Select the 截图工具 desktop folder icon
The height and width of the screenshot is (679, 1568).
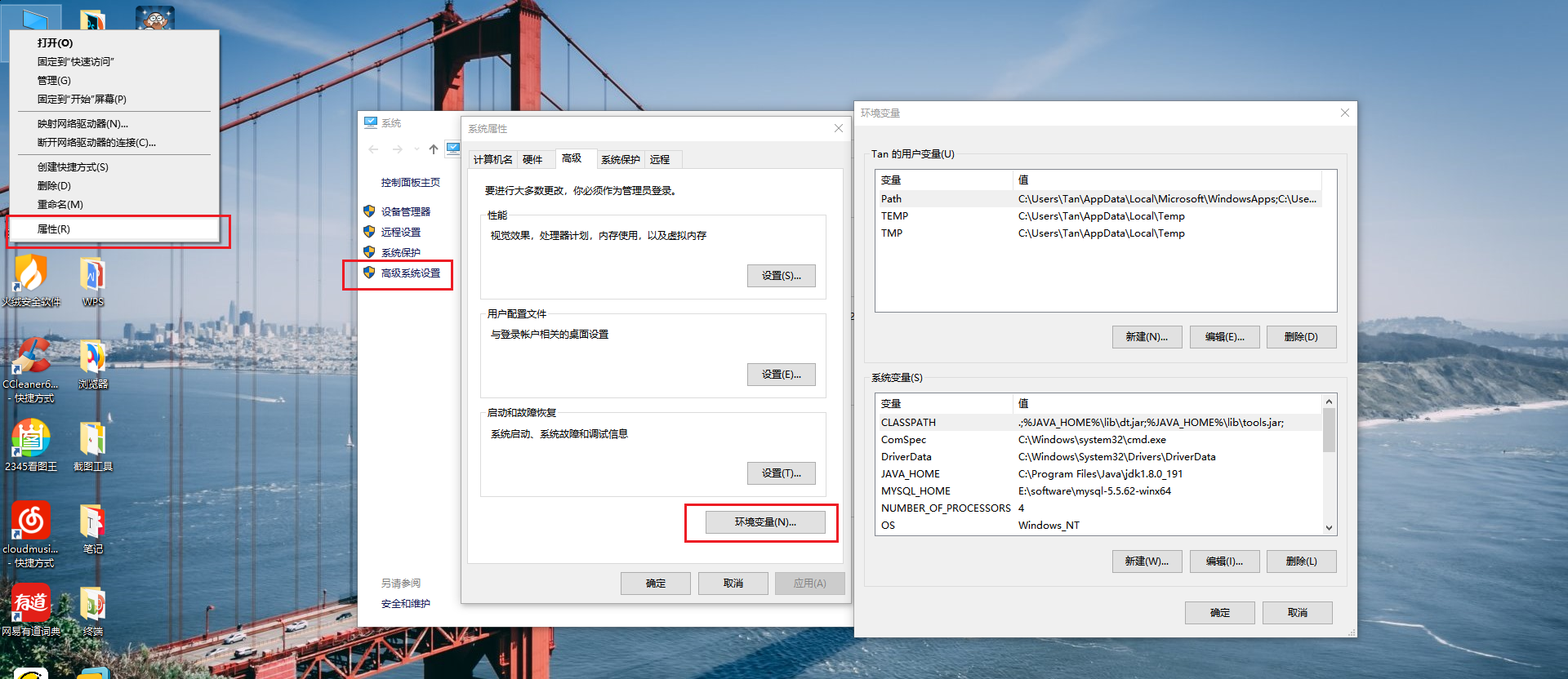pos(92,440)
